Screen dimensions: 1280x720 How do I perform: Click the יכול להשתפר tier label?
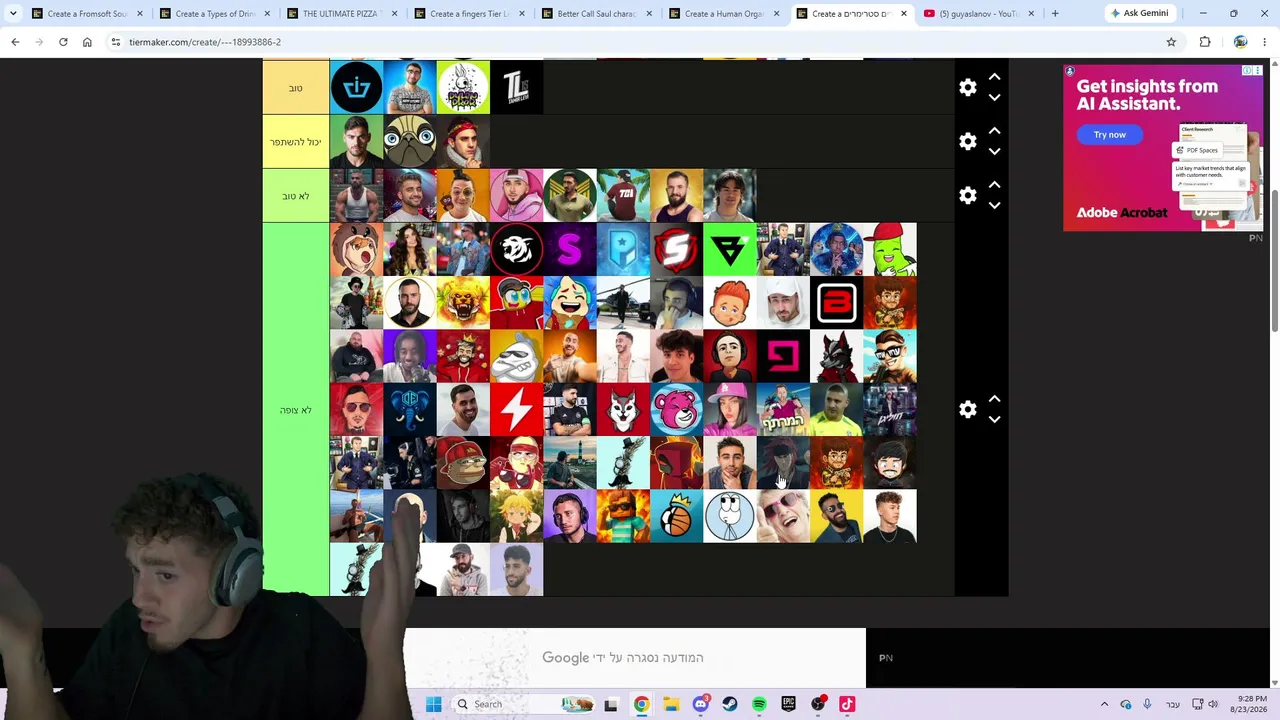coord(296,142)
